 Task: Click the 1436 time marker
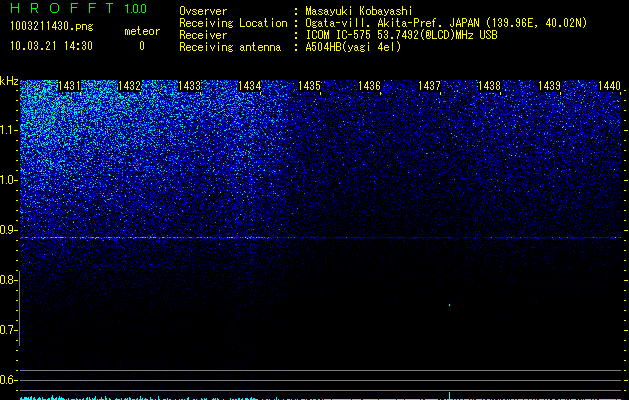pos(369,86)
